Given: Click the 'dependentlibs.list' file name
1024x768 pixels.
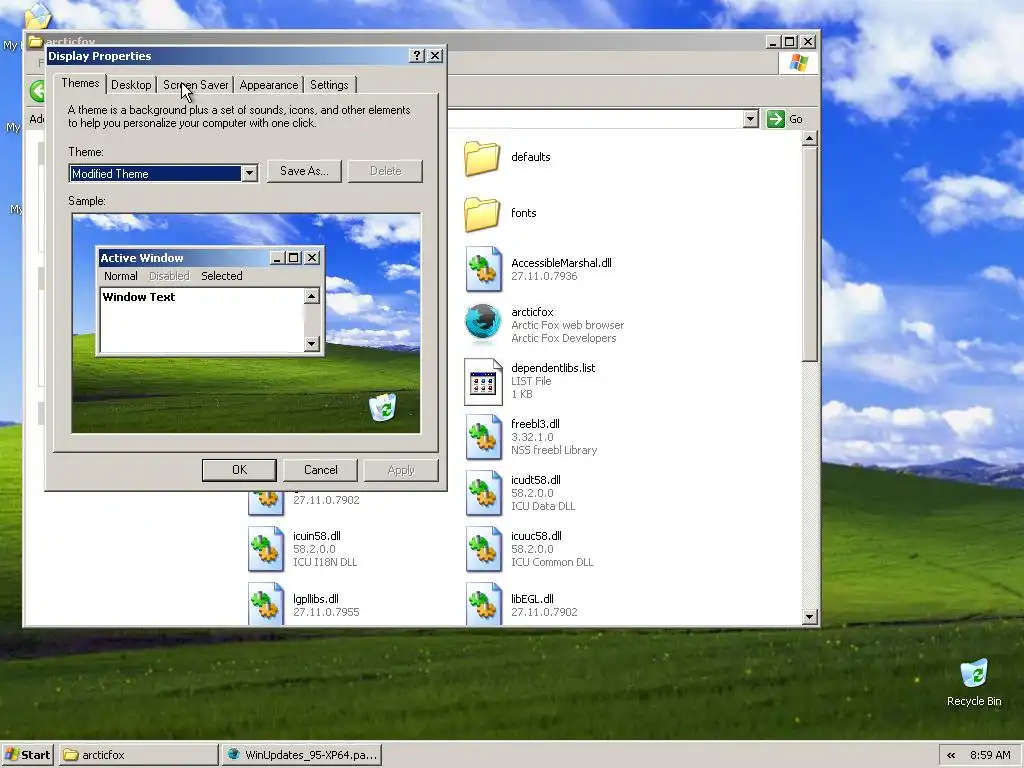Looking at the screenshot, I should pyautogui.click(x=552, y=368).
